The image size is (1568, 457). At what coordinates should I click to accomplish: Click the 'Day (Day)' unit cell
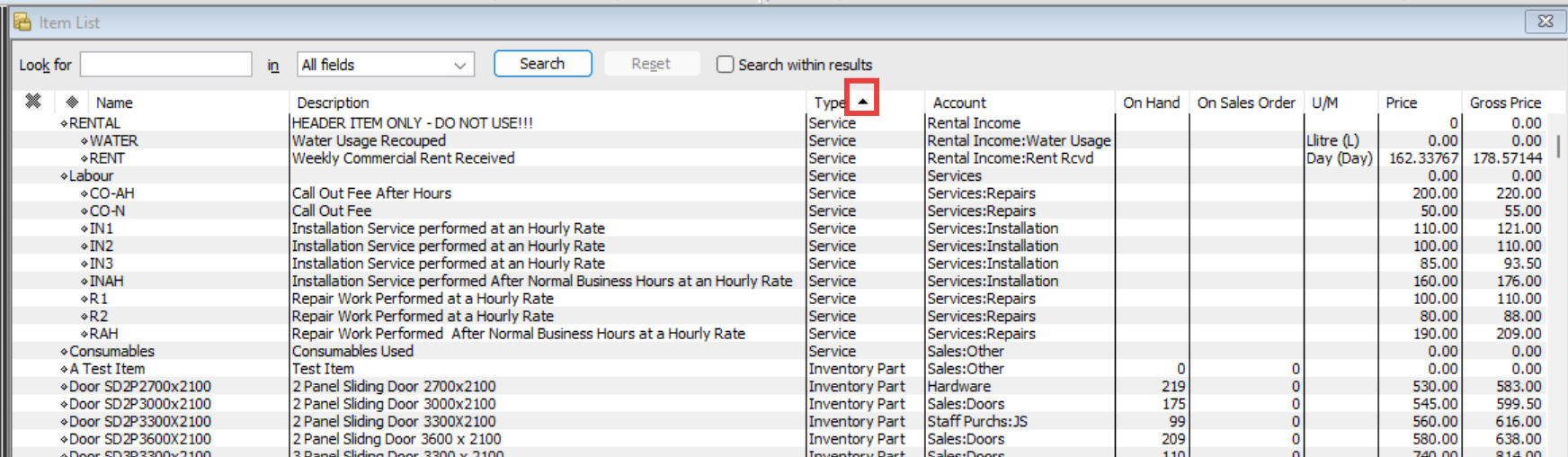1340,158
